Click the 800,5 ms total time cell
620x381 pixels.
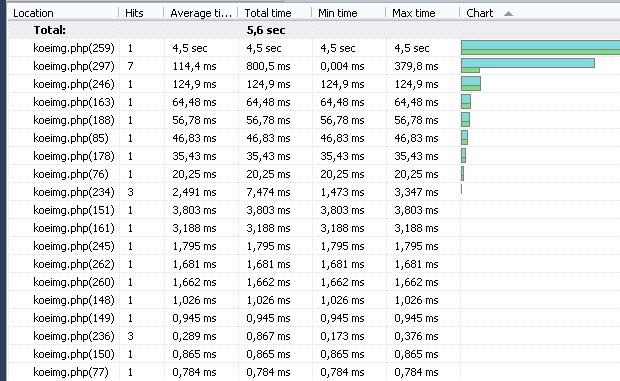click(x=268, y=66)
